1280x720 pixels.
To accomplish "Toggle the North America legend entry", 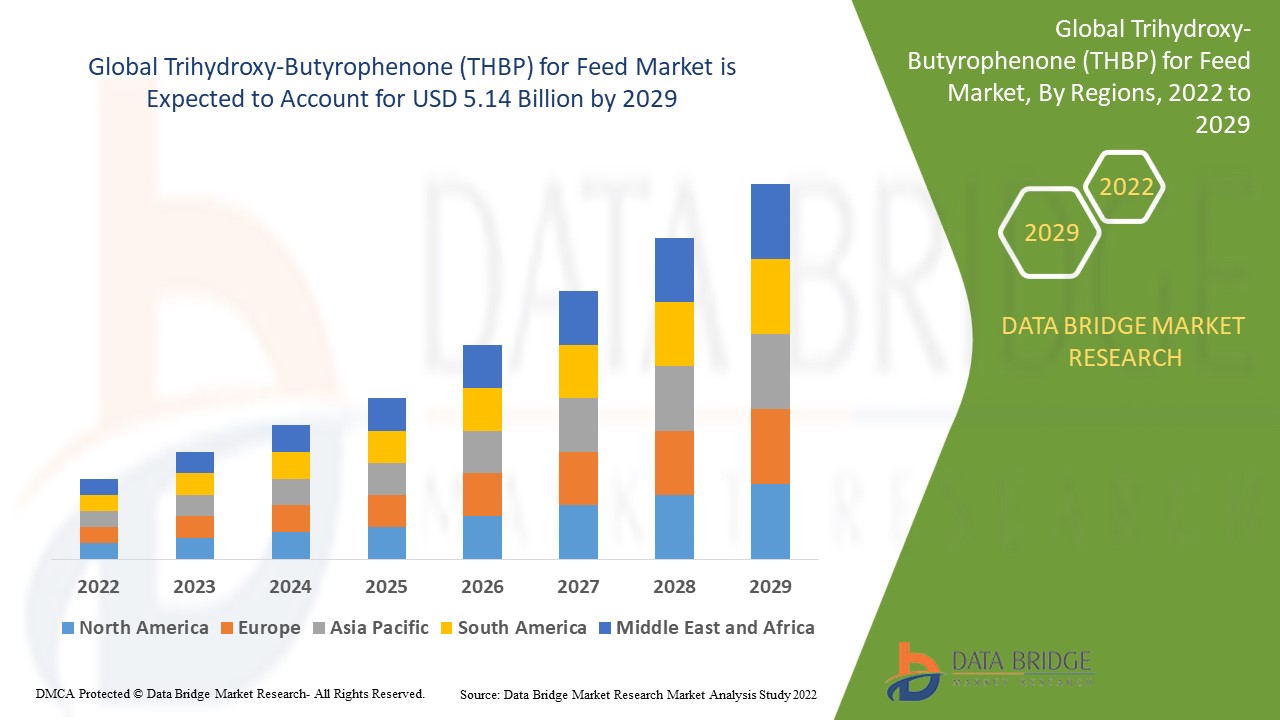I will tap(135, 628).
